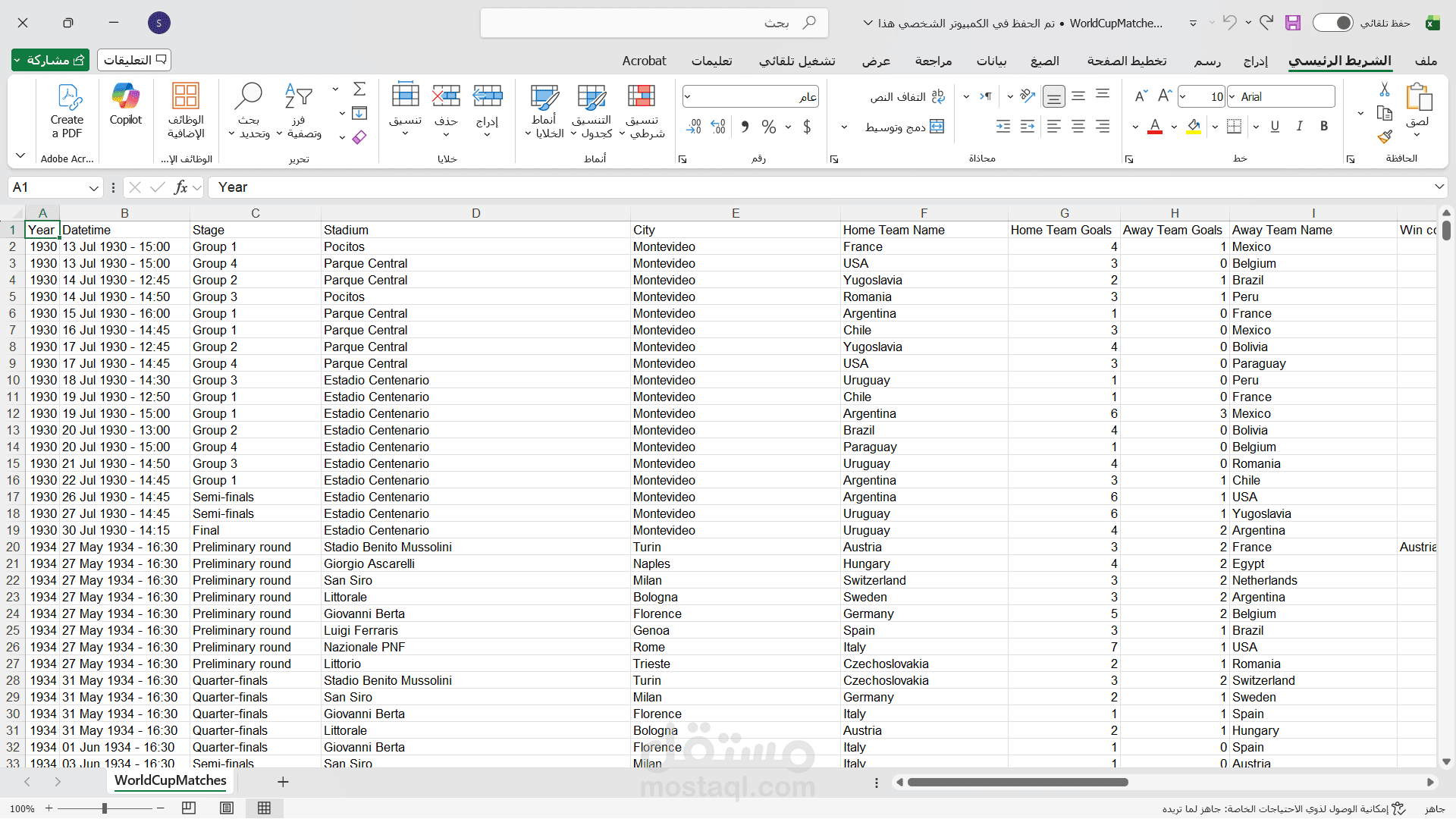This screenshot has width=1456, height=819.
Task: Toggle Wrap Text (التفاف النص)
Action: coord(907,97)
